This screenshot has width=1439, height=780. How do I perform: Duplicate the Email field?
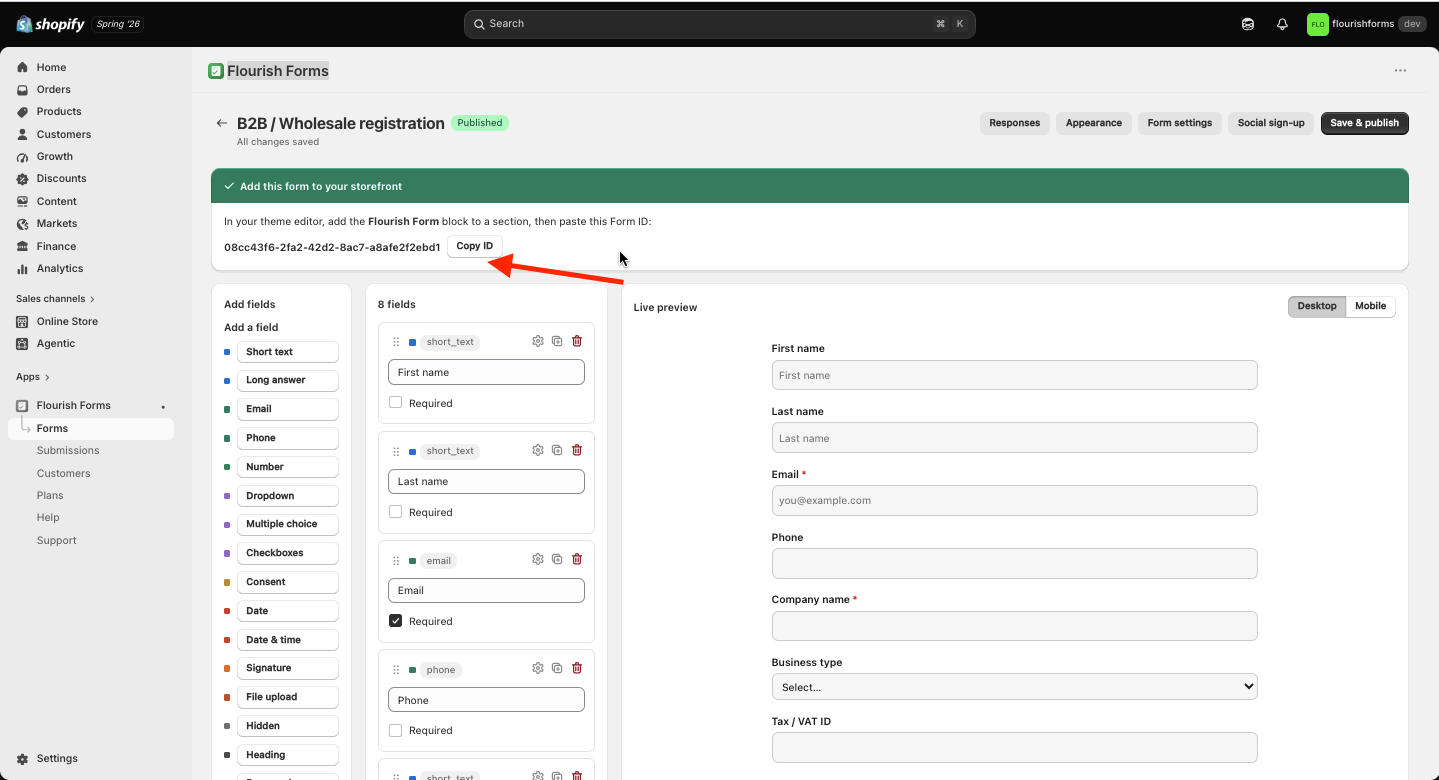coord(557,559)
